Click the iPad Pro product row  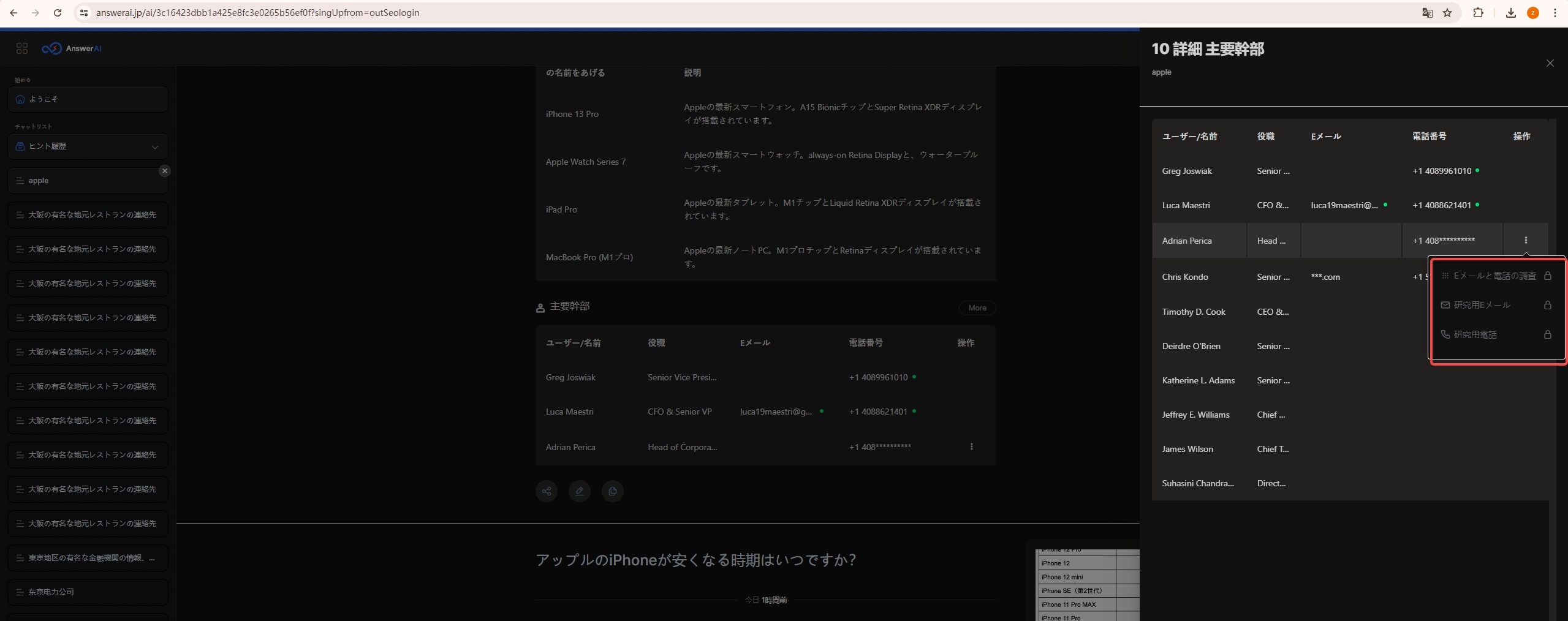765,209
